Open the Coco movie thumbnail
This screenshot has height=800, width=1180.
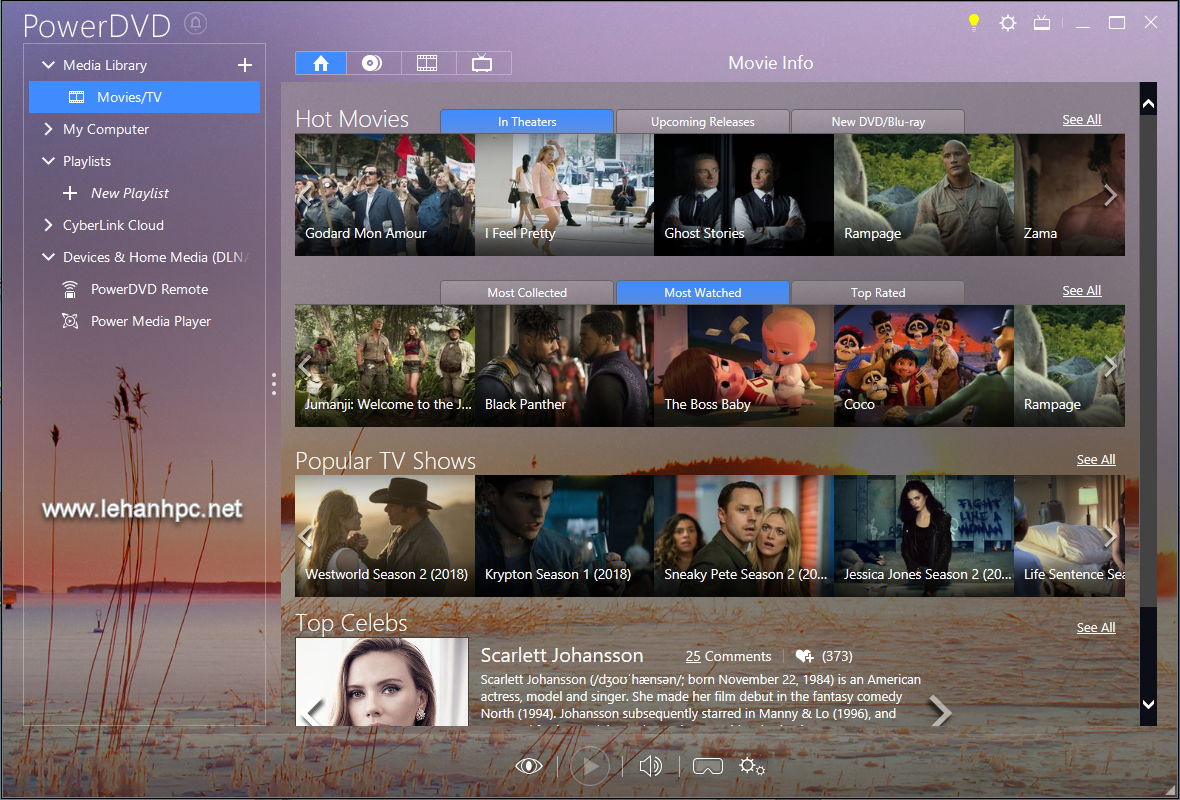pyautogui.click(x=923, y=366)
